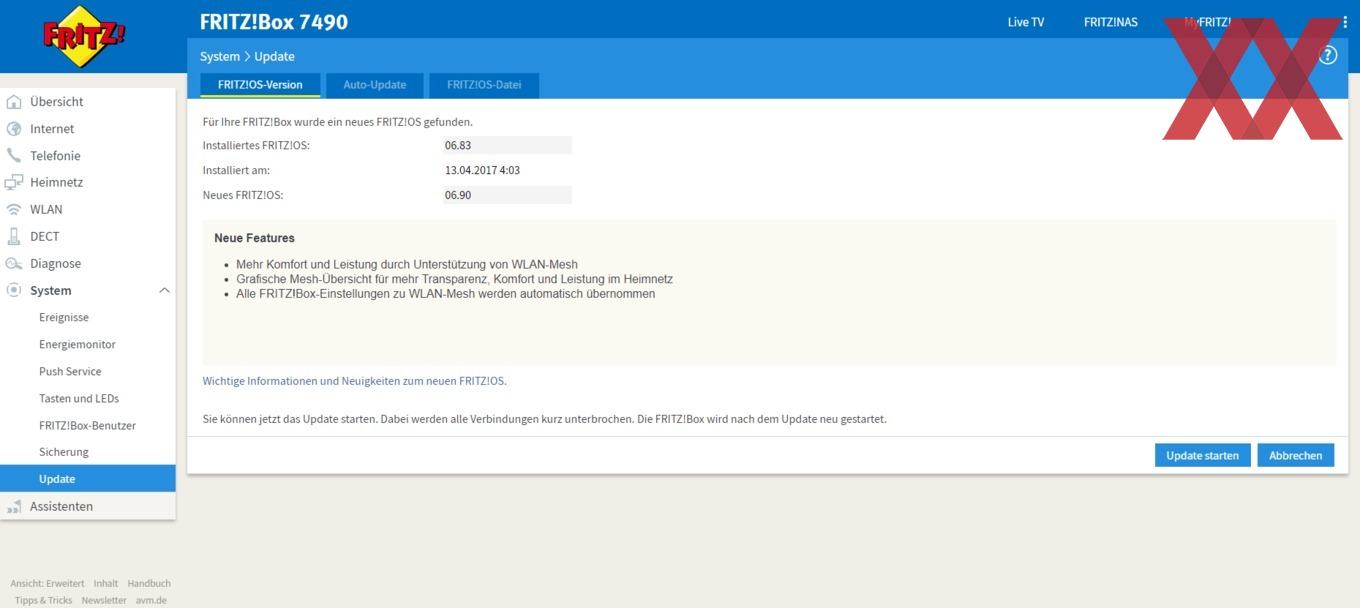Open Wichtige Informationen und Neuigkeiten link
Viewport: 1360px width, 608px height.
354,381
